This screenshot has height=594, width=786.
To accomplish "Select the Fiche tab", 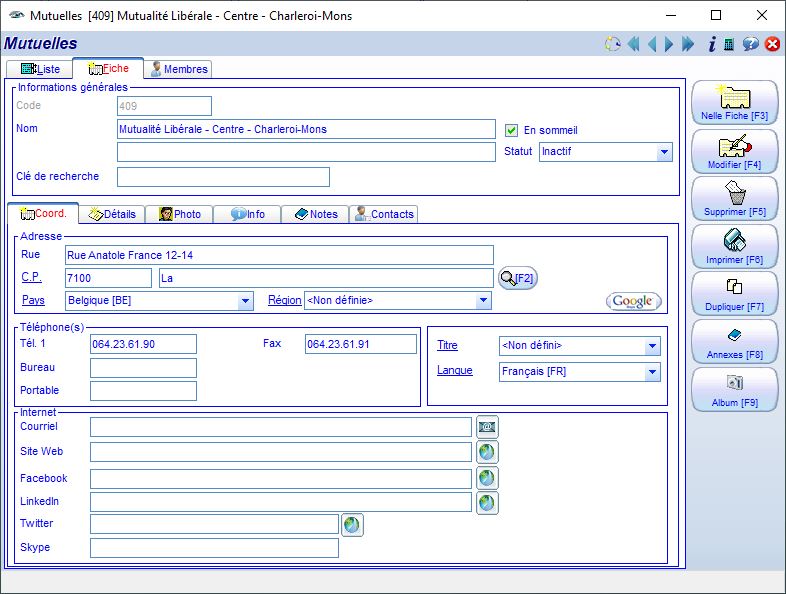I will click(108, 68).
